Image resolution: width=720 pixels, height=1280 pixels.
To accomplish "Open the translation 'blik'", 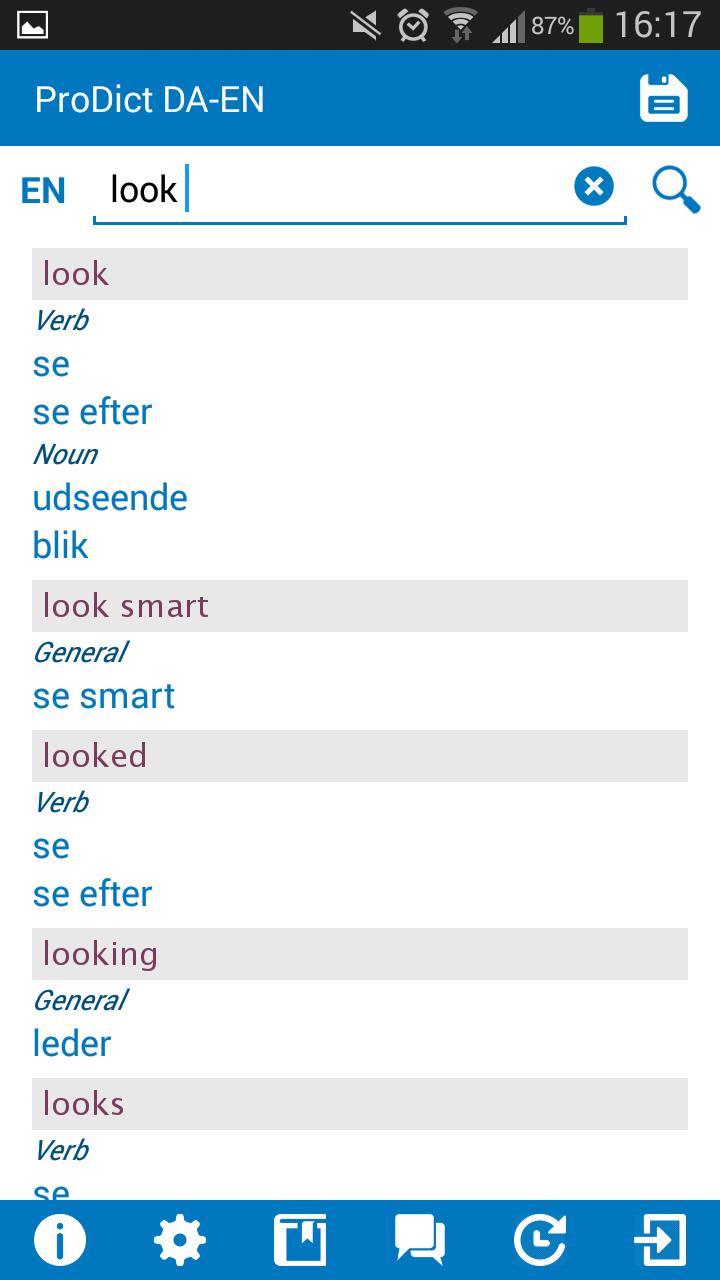I will 61,546.
